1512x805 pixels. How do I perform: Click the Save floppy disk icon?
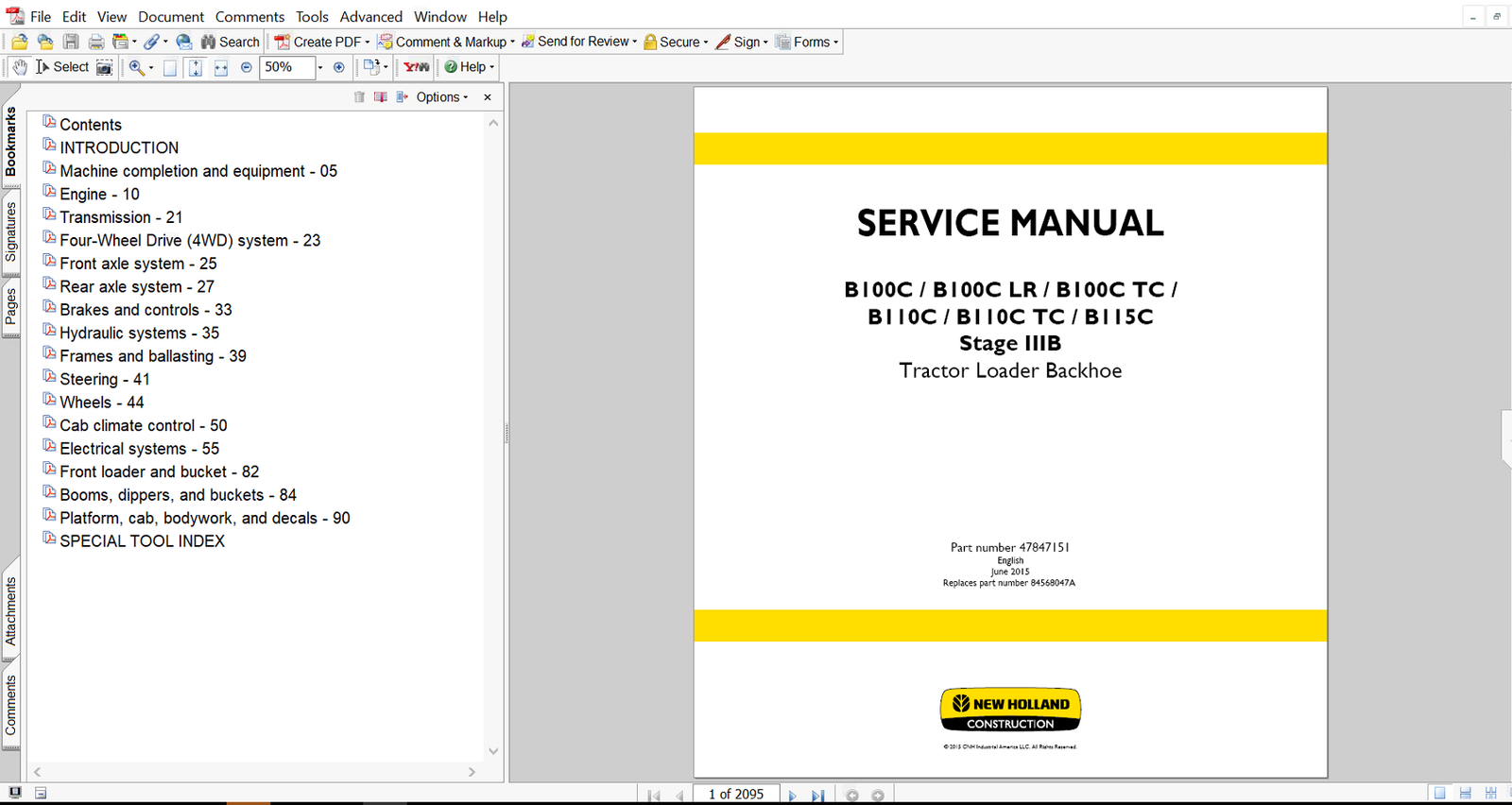pos(71,42)
